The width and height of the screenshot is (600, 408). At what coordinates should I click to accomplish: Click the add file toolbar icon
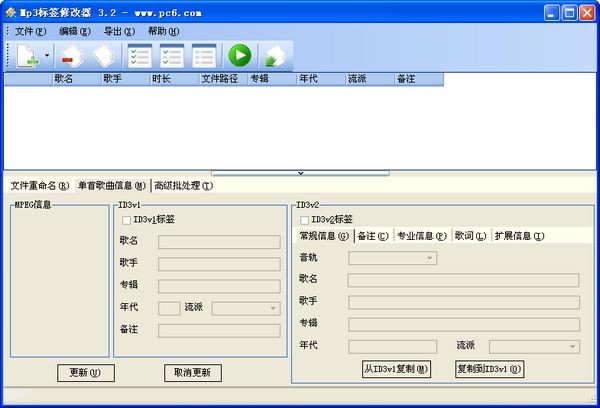pos(28,56)
